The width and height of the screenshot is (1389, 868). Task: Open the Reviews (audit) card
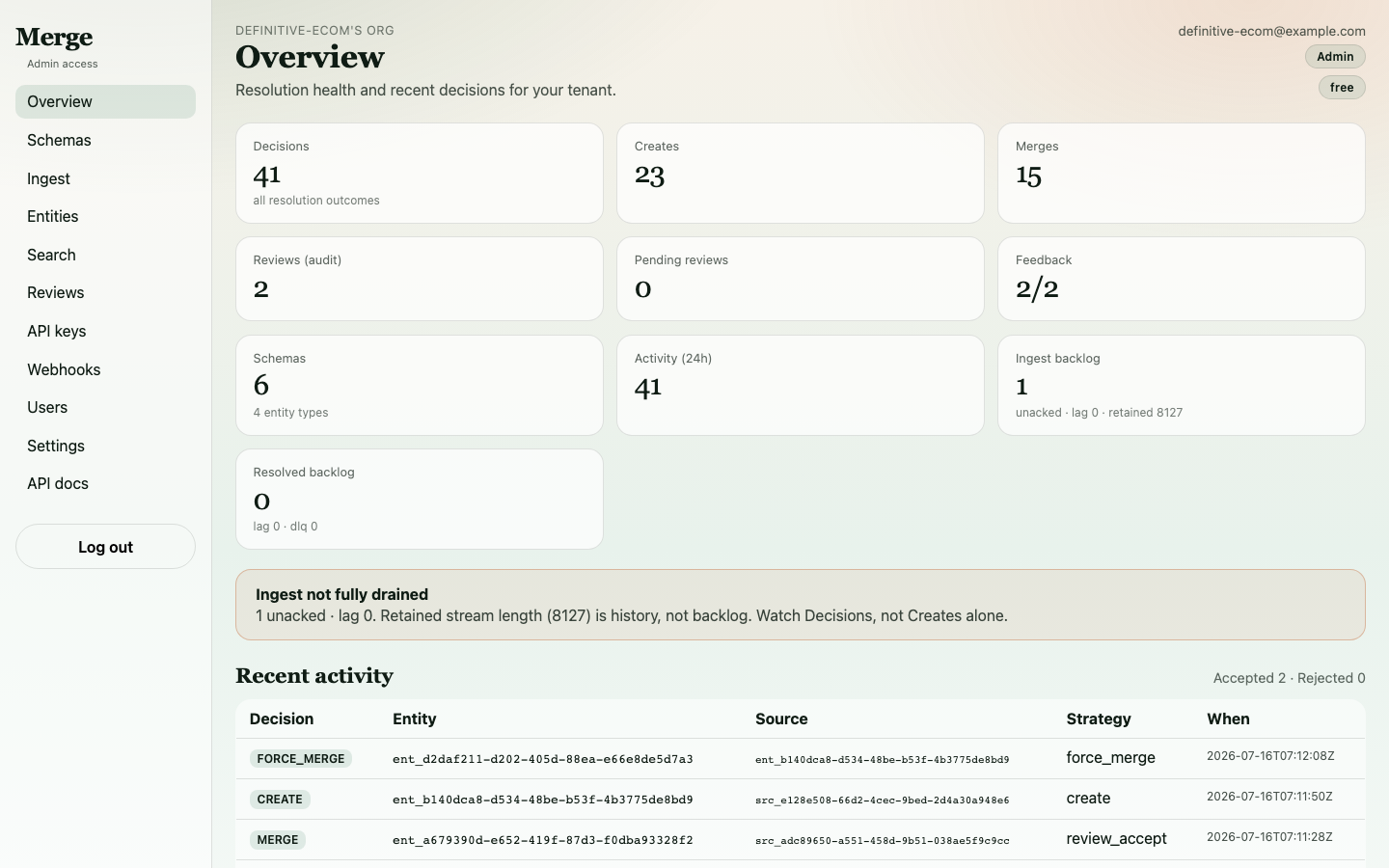click(x=420, y=279)
